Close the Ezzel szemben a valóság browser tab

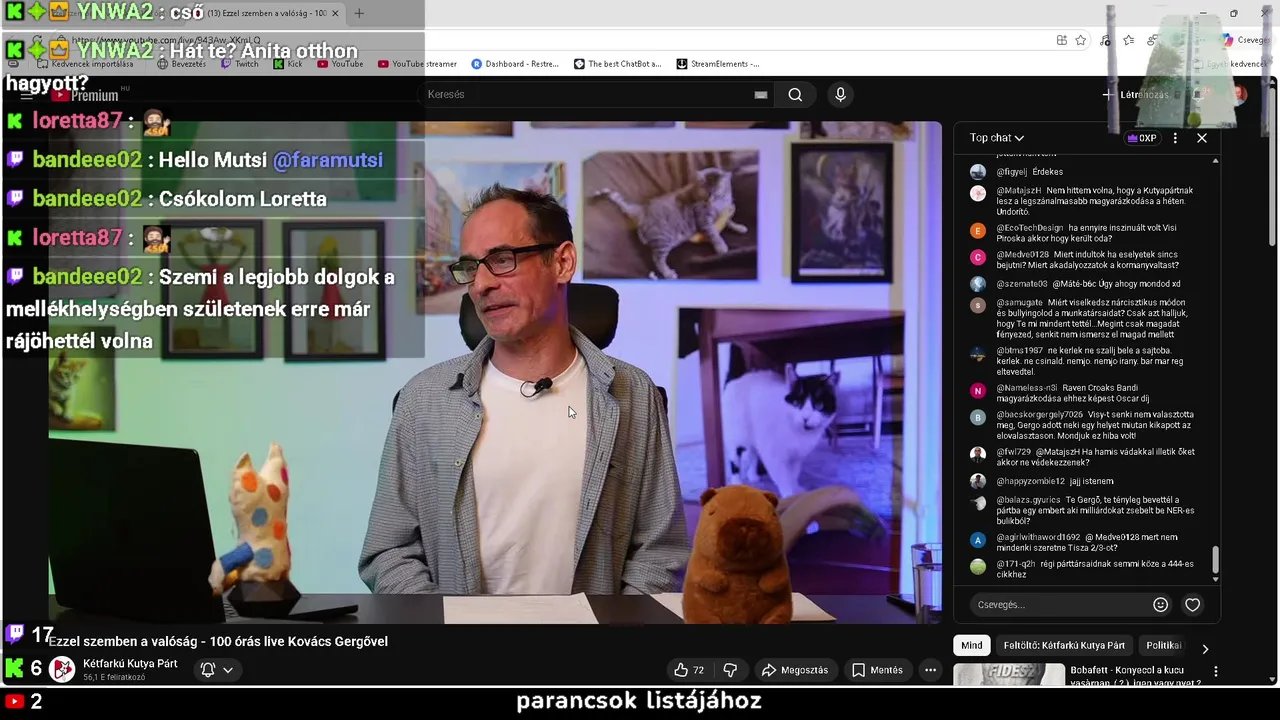pyautogui.click(x=335, y=13)
